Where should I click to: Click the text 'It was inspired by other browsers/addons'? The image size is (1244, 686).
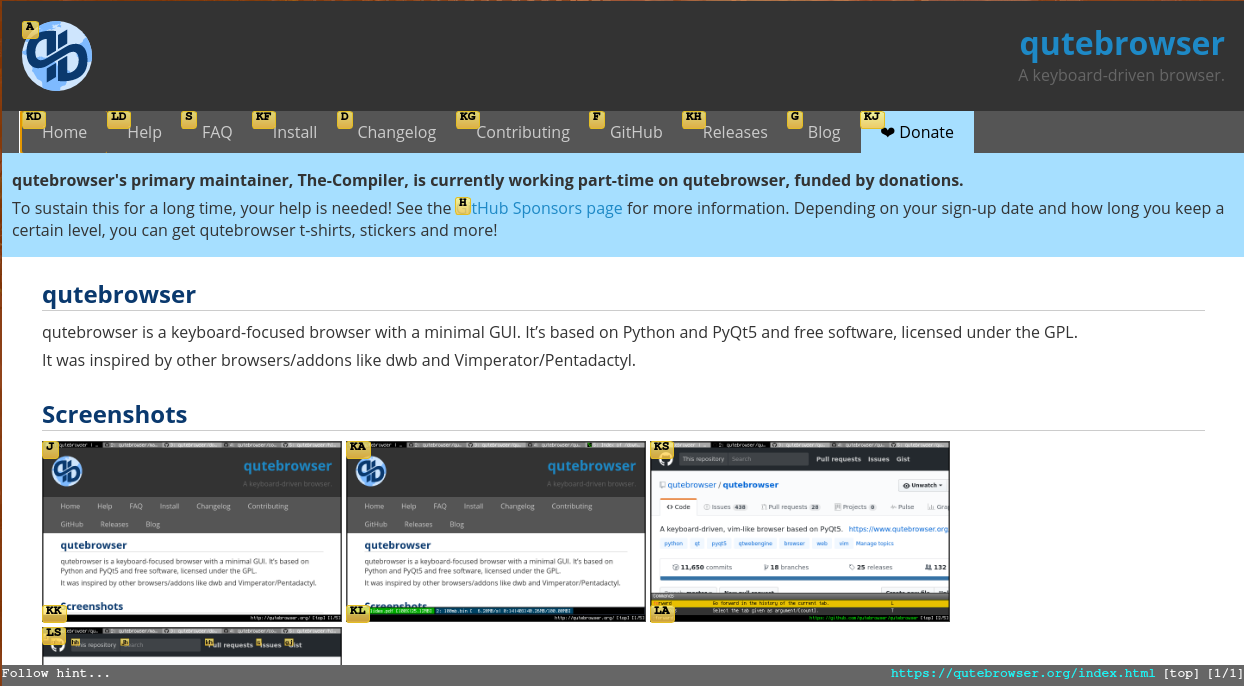pos(185,360)
